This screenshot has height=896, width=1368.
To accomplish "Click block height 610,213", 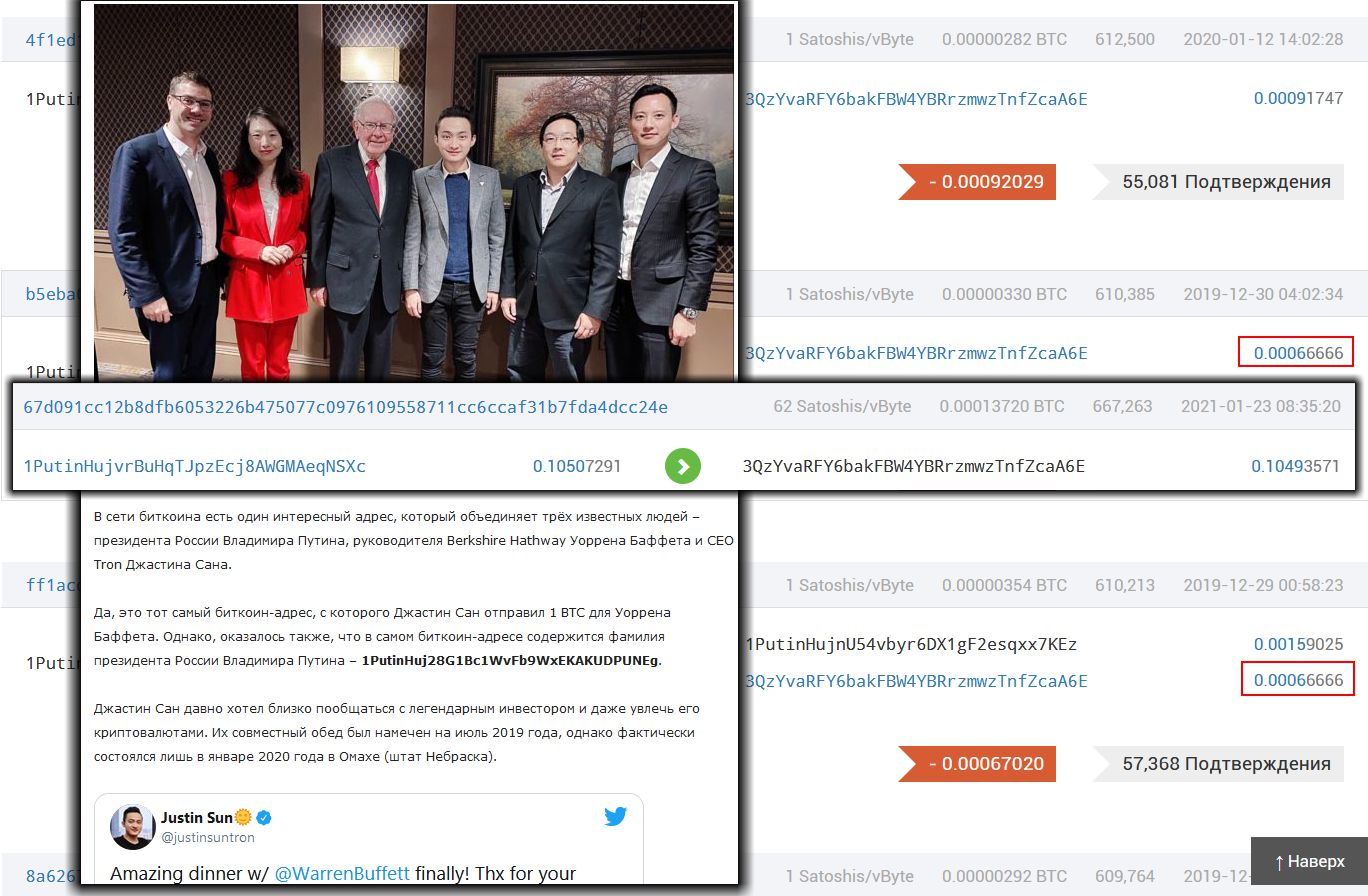I will (x=1125, y=586).
